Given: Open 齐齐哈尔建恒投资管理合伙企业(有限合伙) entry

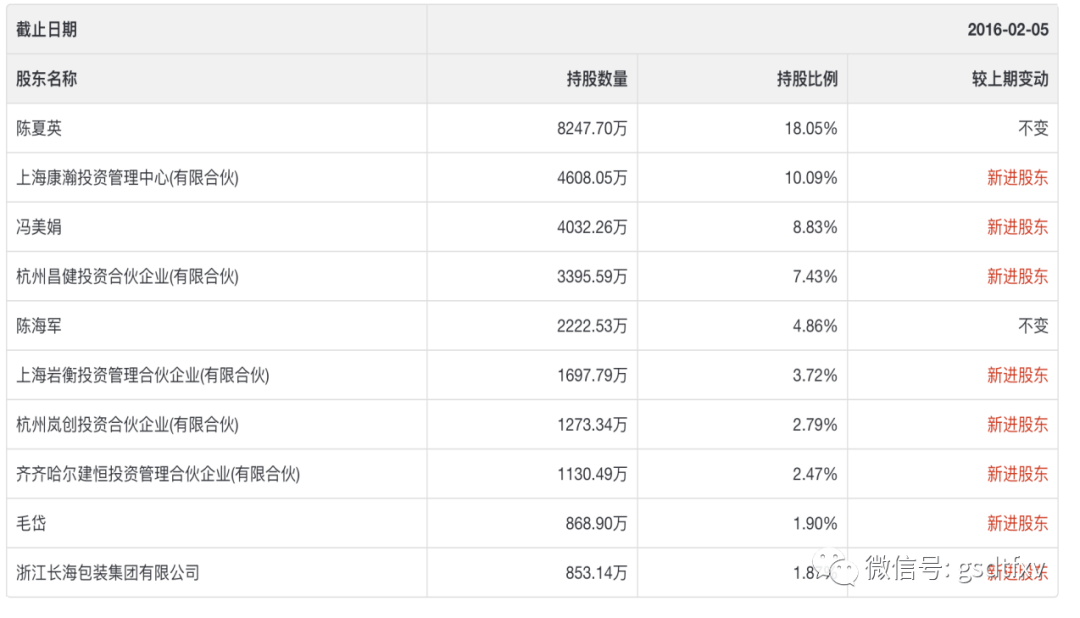Looking at the screenshot, I should (158, 474).
